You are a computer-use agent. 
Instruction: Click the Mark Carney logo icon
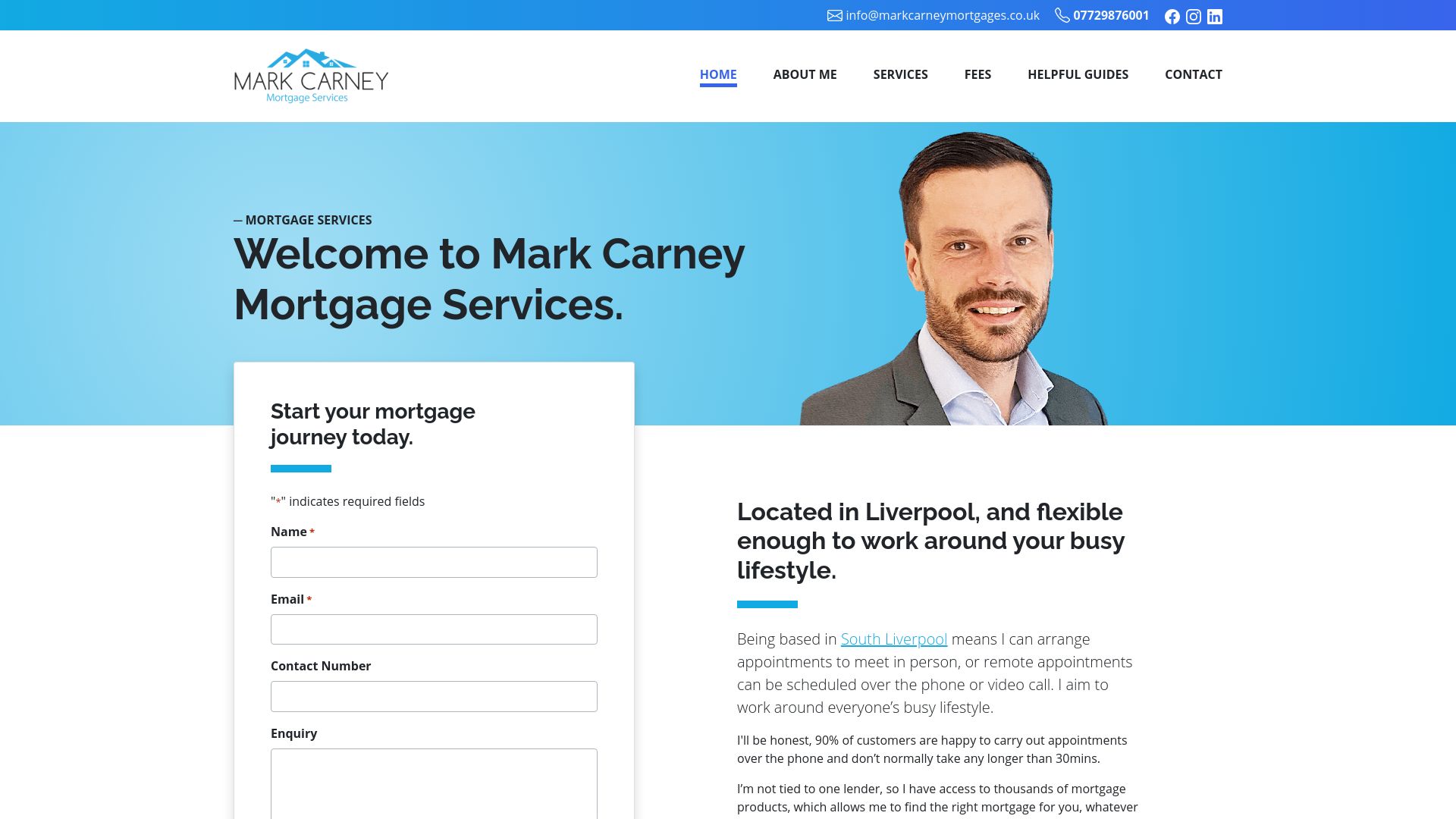click(x=310, y=75)
